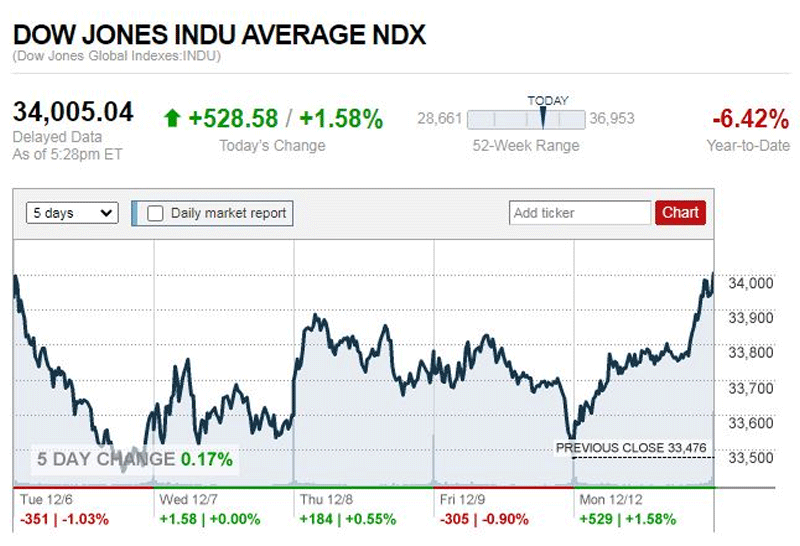The height and width of the screenshot is (546, 800).
Task: Click the 34,005.04 index price
Action: (73, 111)
